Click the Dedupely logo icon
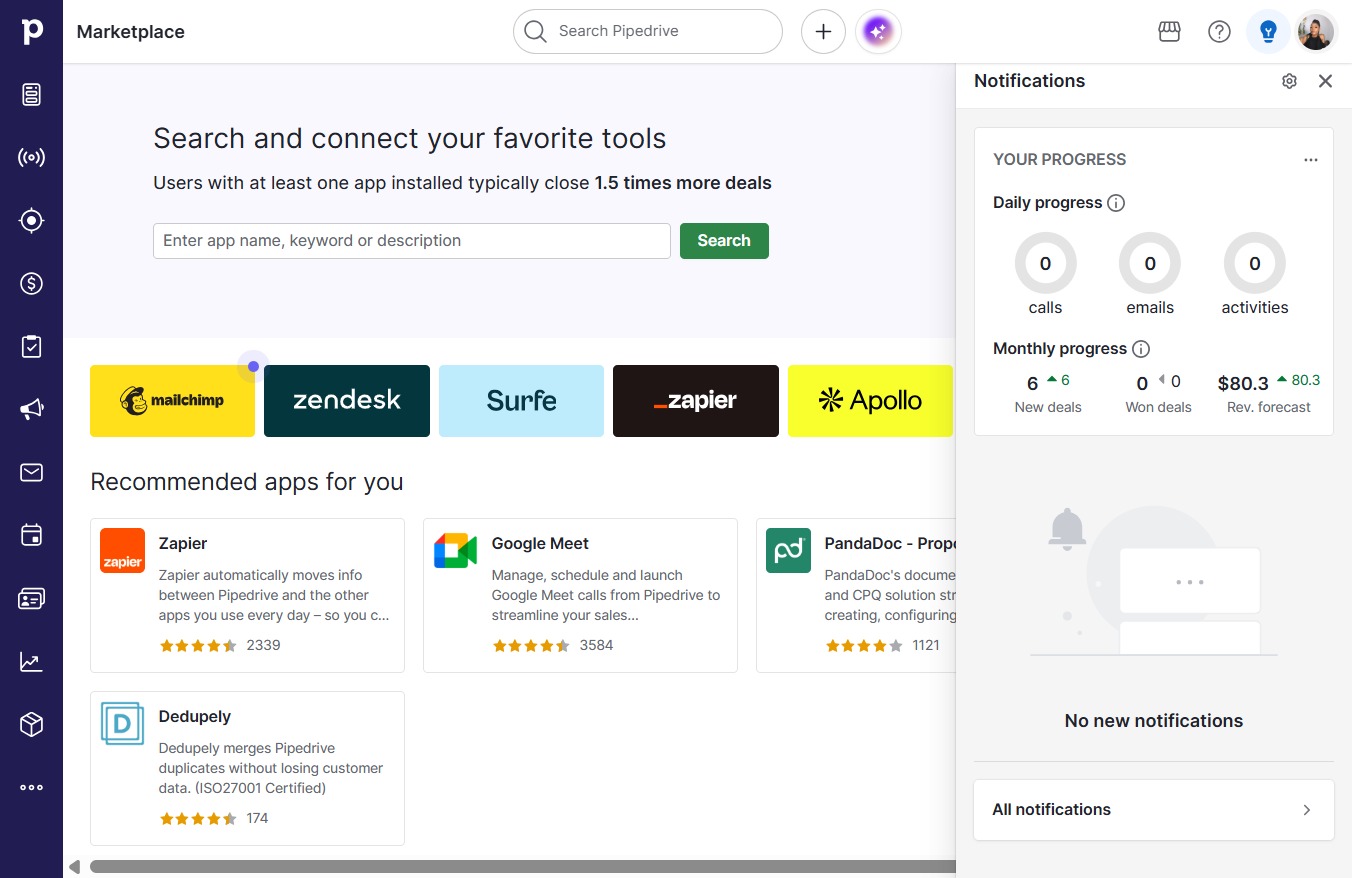This screenshot has height=878, width=1352. point(123,724)
